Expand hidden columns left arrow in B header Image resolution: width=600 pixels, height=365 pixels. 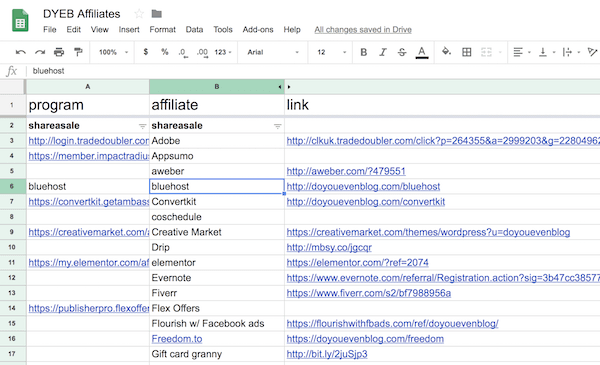pos(280,87)
